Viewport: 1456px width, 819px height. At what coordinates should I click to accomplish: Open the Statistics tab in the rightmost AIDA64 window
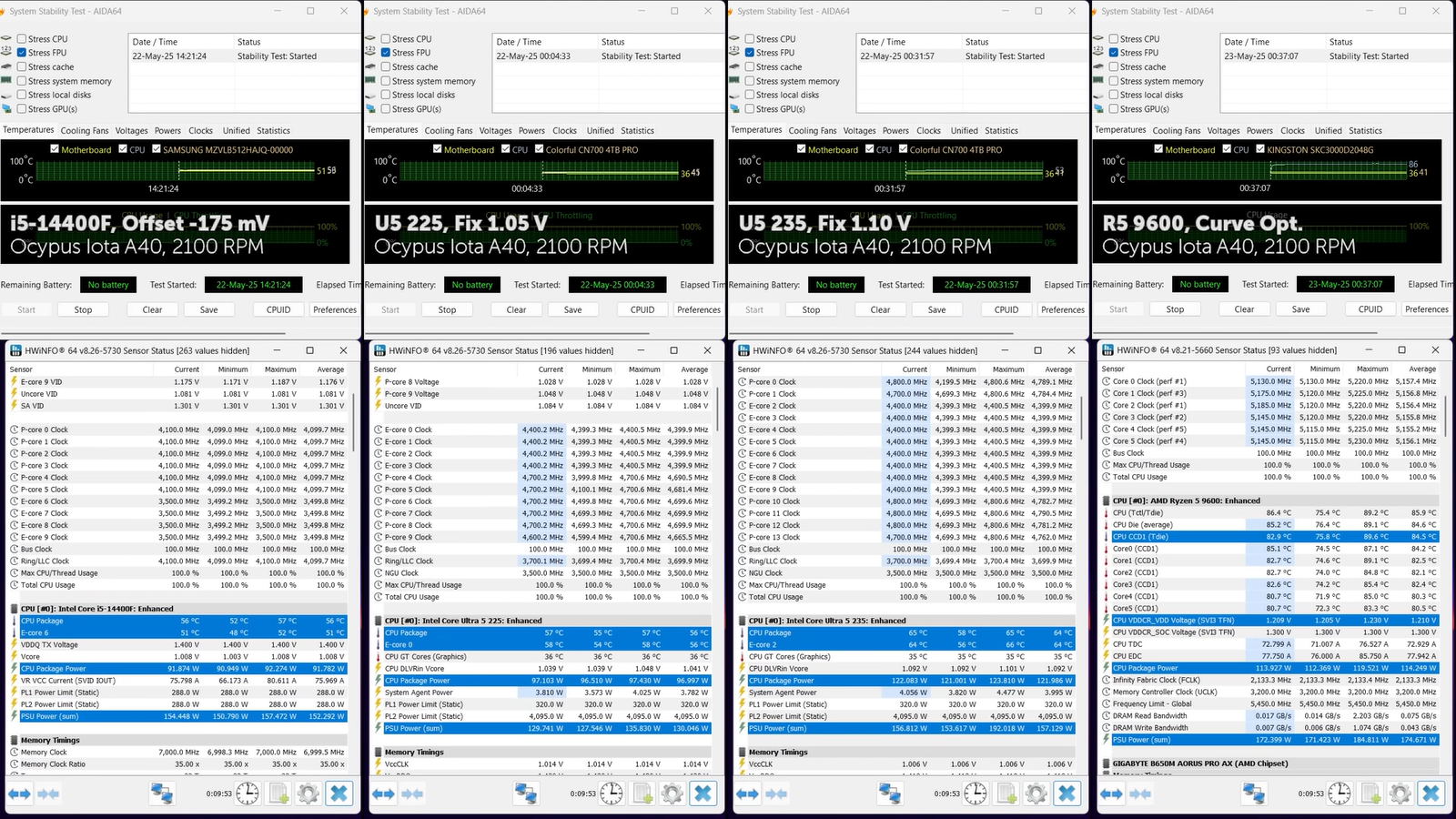(x=1365, y=131)
